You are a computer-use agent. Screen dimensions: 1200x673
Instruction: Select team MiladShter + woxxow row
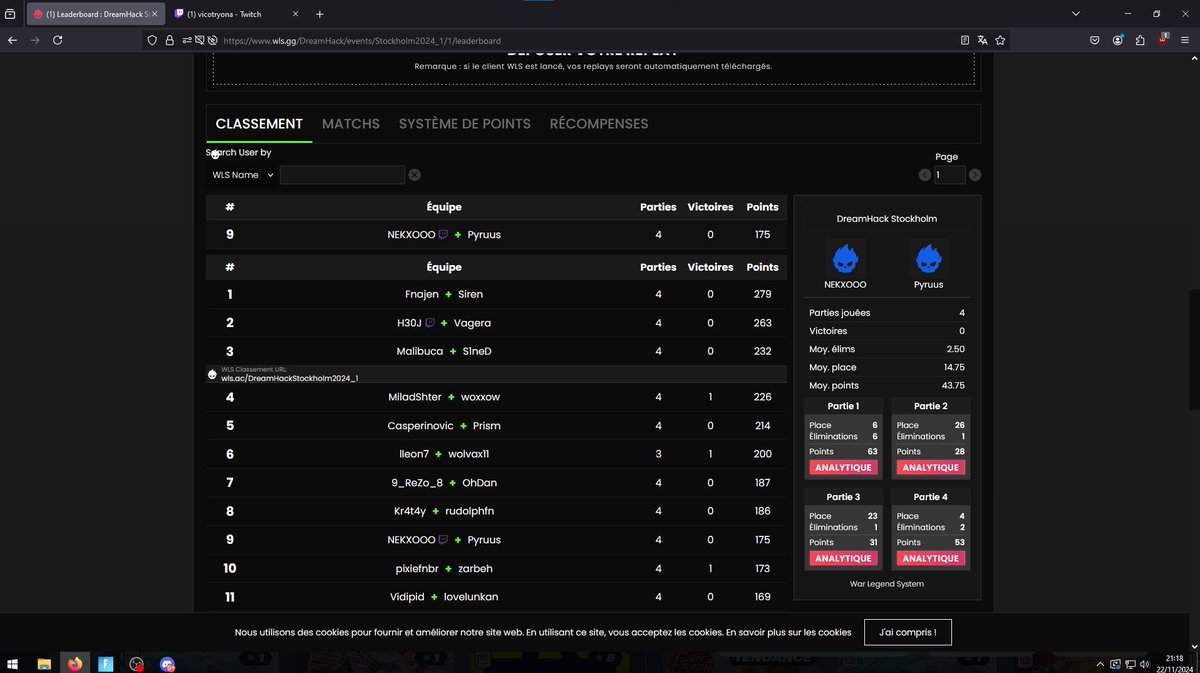496,397
